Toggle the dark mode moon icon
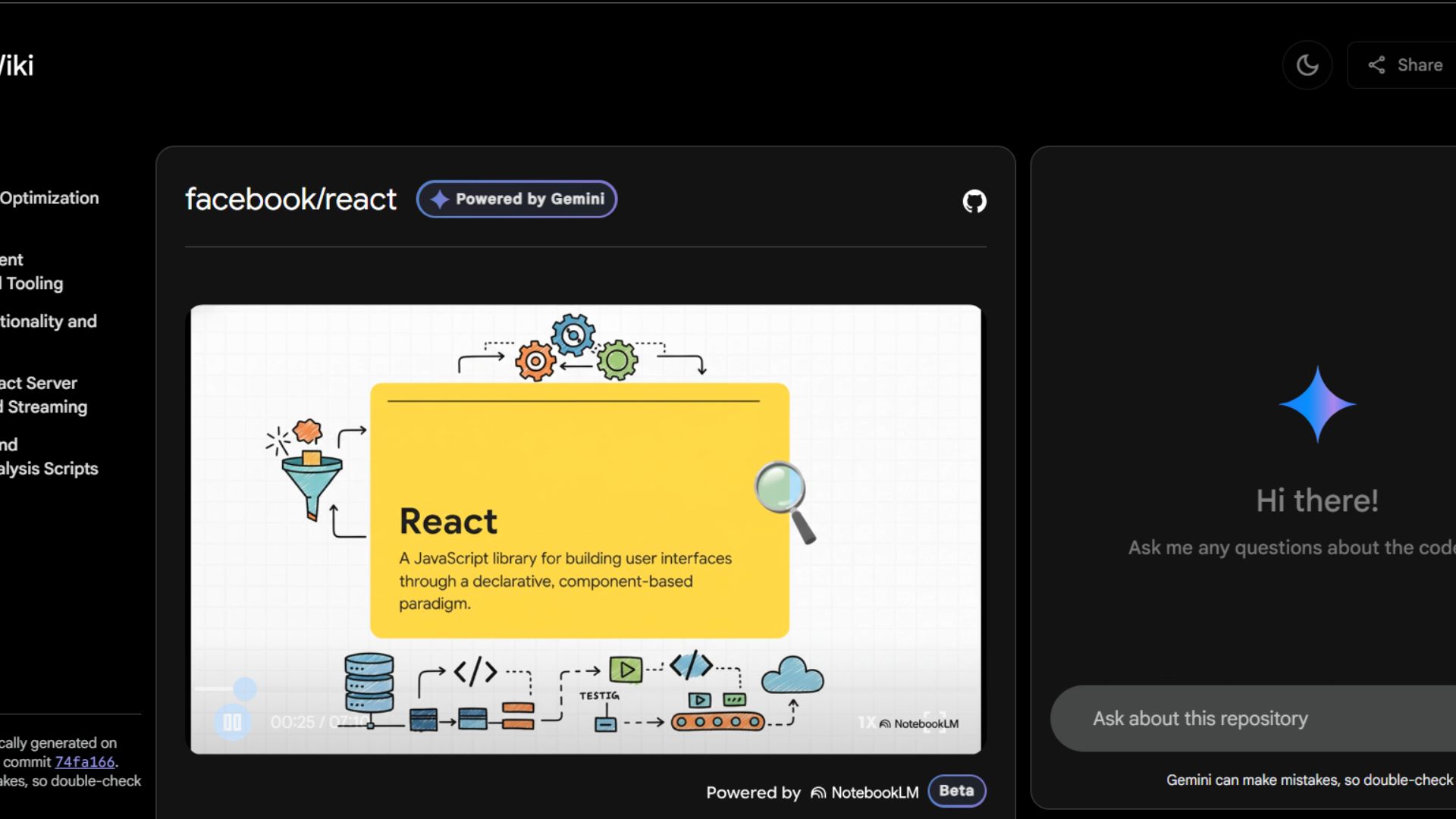This screenshot has height=819, width=1456. click(x=1307, y=65)
